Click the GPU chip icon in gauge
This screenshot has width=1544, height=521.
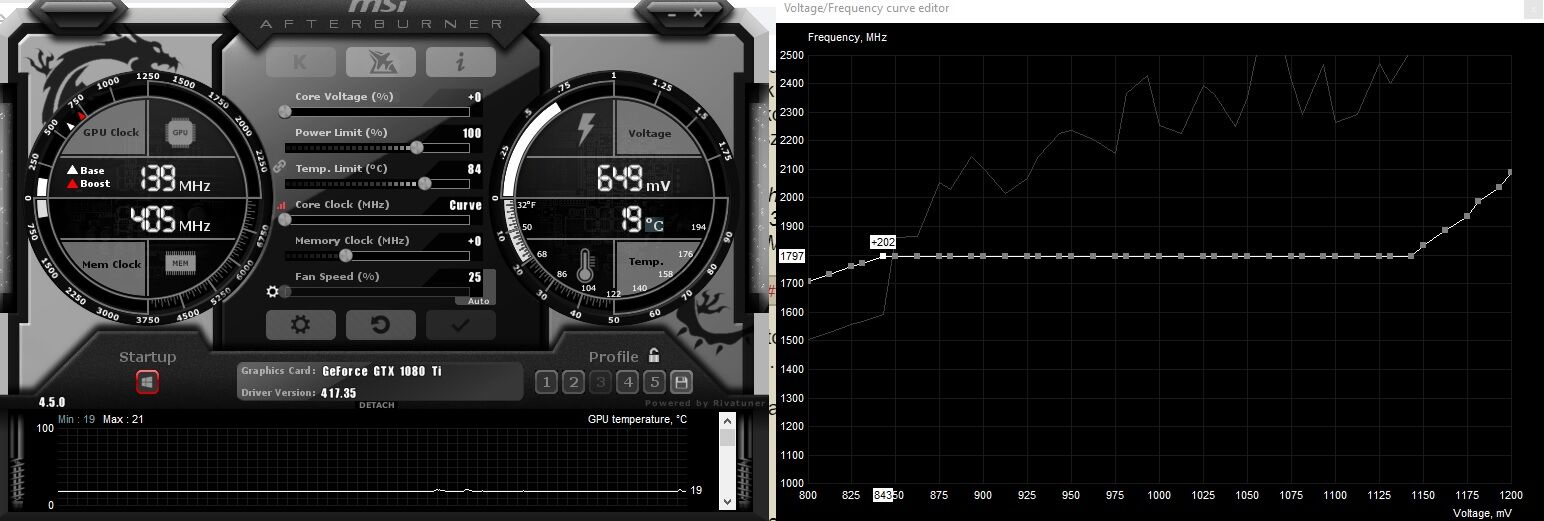click(180, 132)
